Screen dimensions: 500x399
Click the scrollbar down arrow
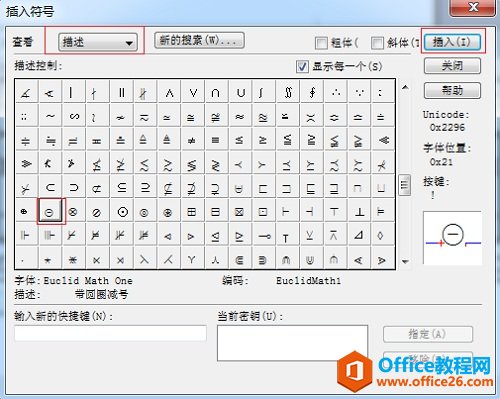(x=405, y=262)
